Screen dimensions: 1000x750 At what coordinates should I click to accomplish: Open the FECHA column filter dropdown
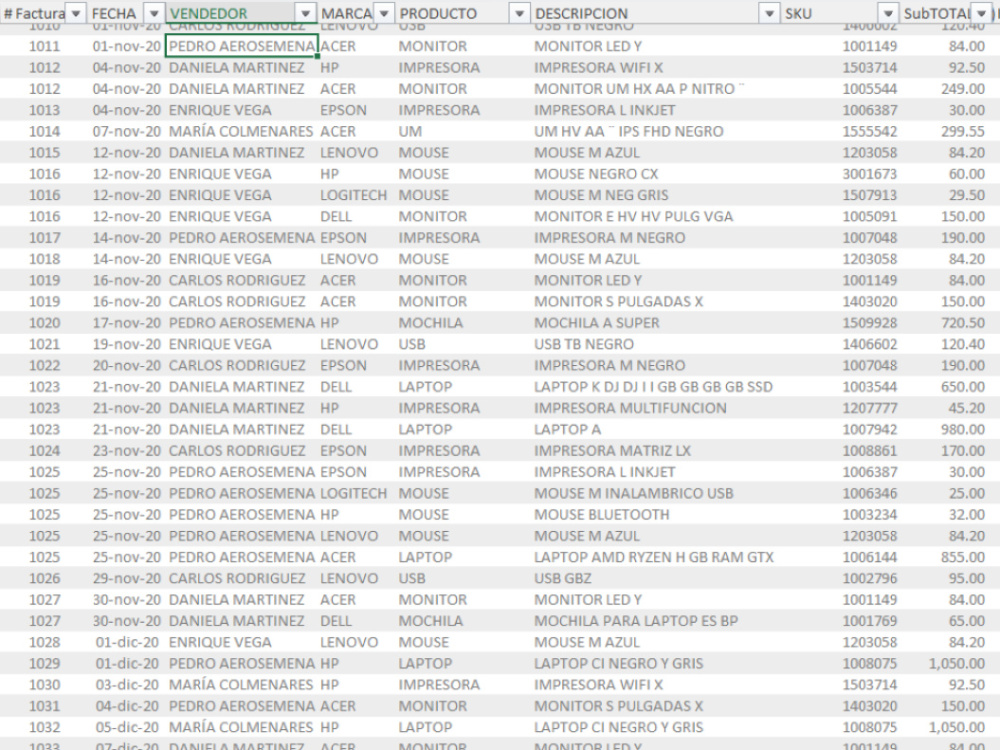[x=154, y=13]
